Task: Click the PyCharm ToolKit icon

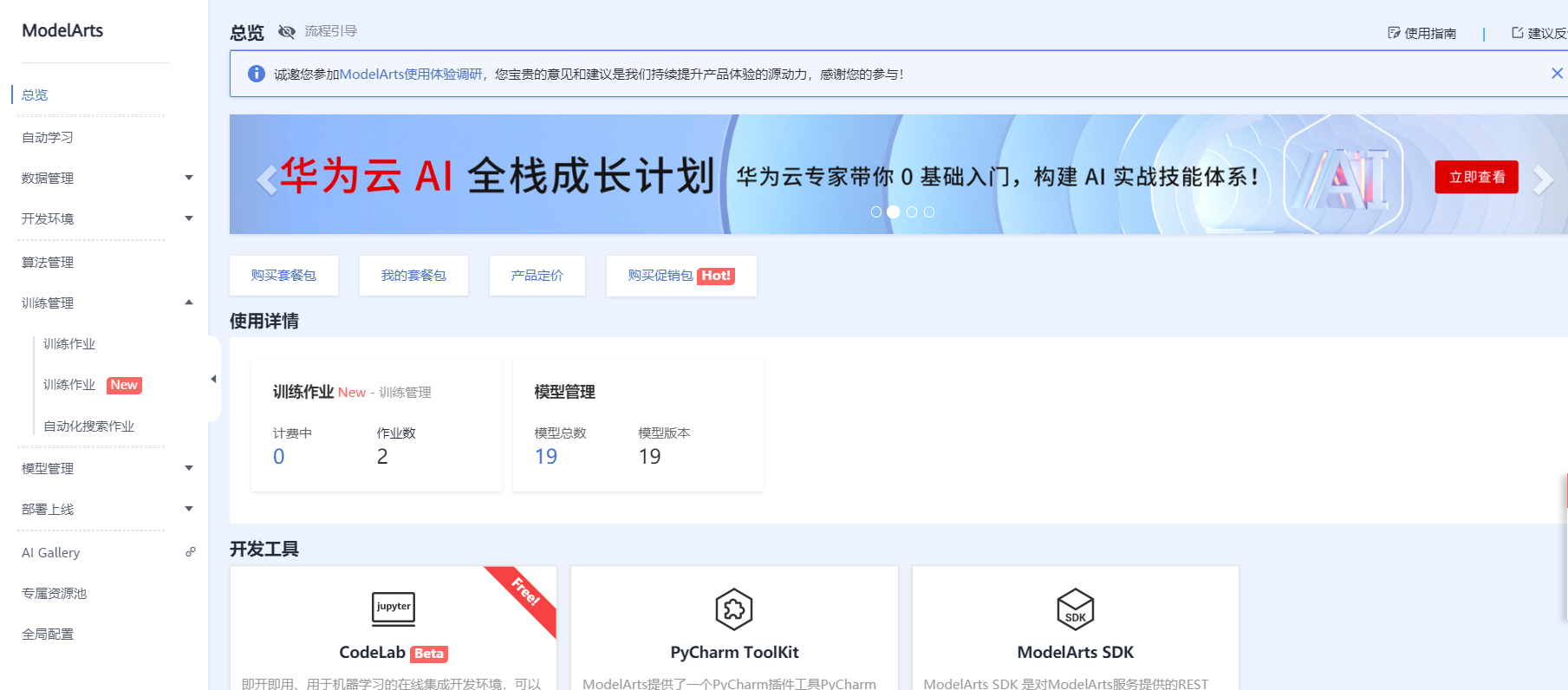Action: click(734, 609)
